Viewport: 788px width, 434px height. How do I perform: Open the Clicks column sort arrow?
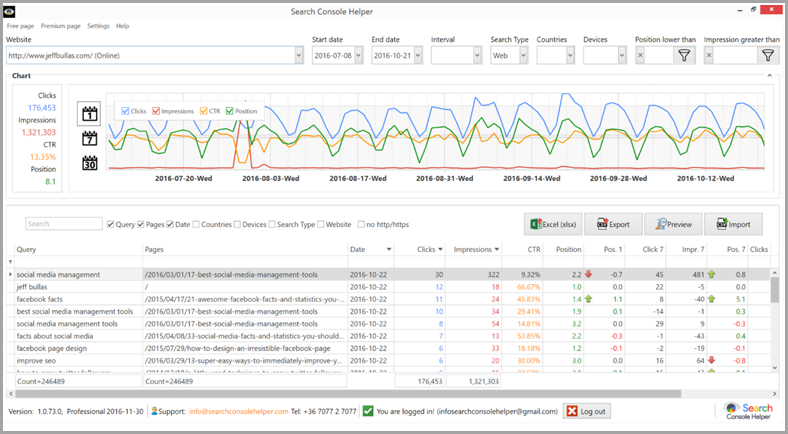[x=440, y=249]
